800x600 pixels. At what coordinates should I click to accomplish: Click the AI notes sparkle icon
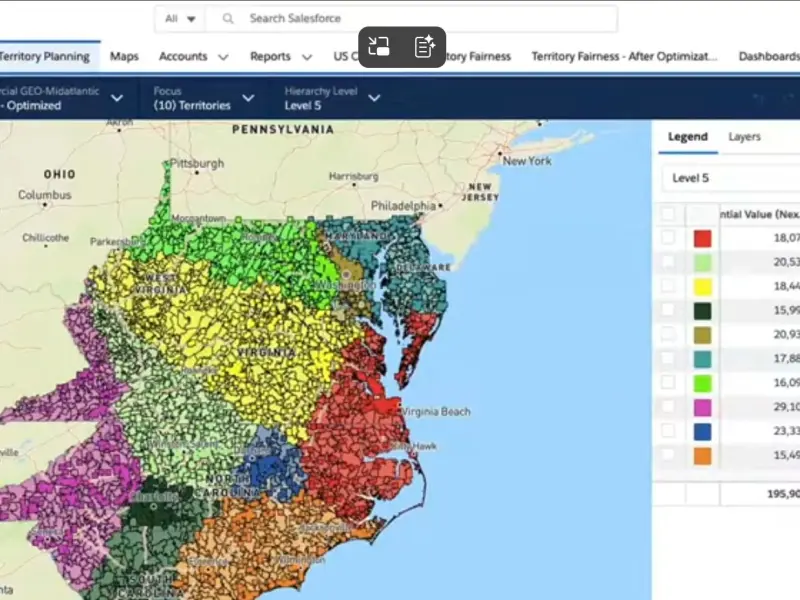coord(424,46)
